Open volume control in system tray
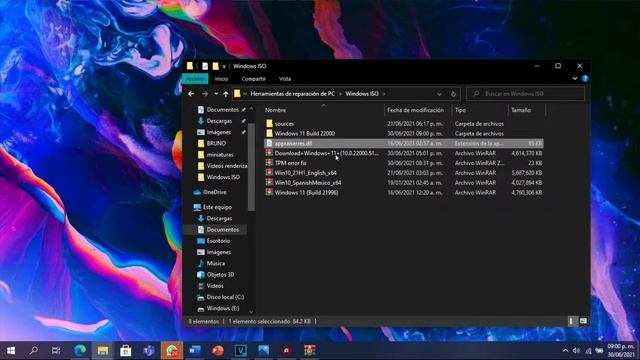The height and width of the screenshot is (360, 640). coord(576,351)
